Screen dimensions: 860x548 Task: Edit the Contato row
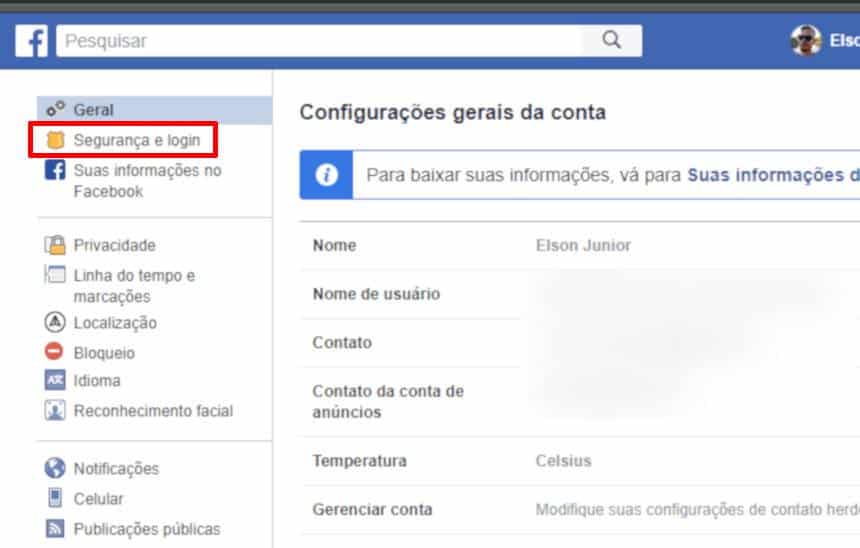click(580, 342)
